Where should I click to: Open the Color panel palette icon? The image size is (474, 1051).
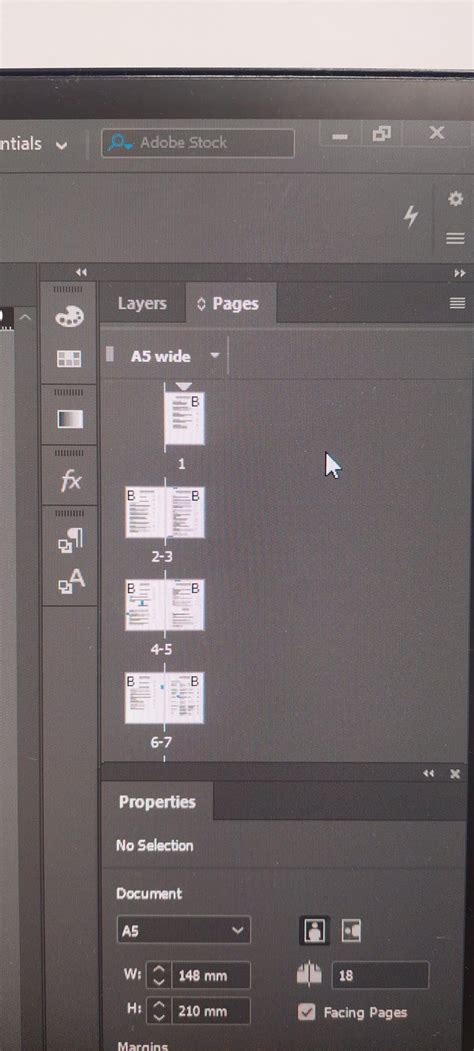coord(70,317)
